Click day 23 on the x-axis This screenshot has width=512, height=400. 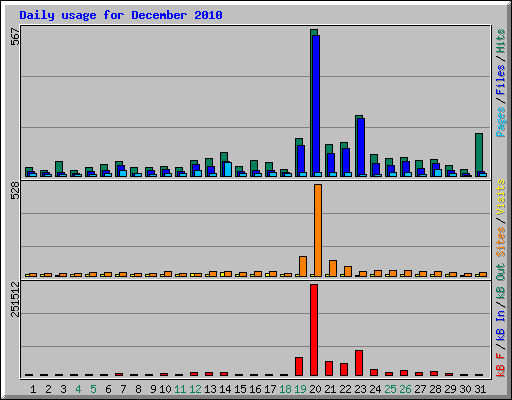(360, 389)
